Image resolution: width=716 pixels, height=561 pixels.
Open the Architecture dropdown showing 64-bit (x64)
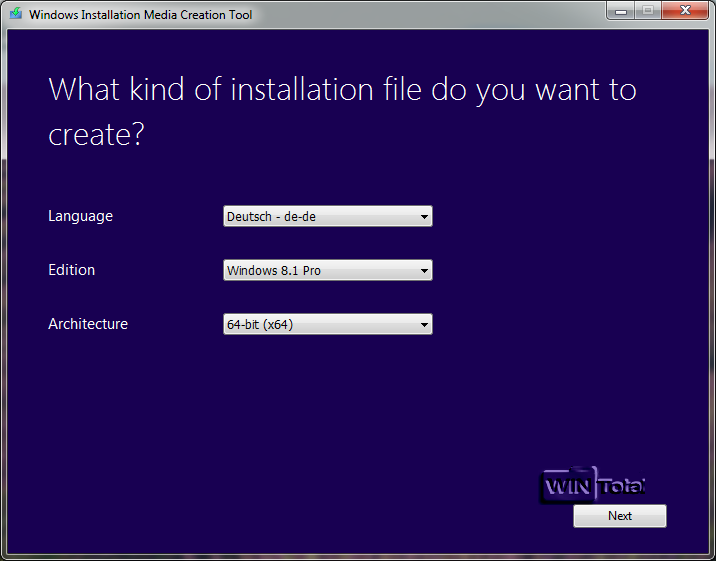click(x=327, y=324)
